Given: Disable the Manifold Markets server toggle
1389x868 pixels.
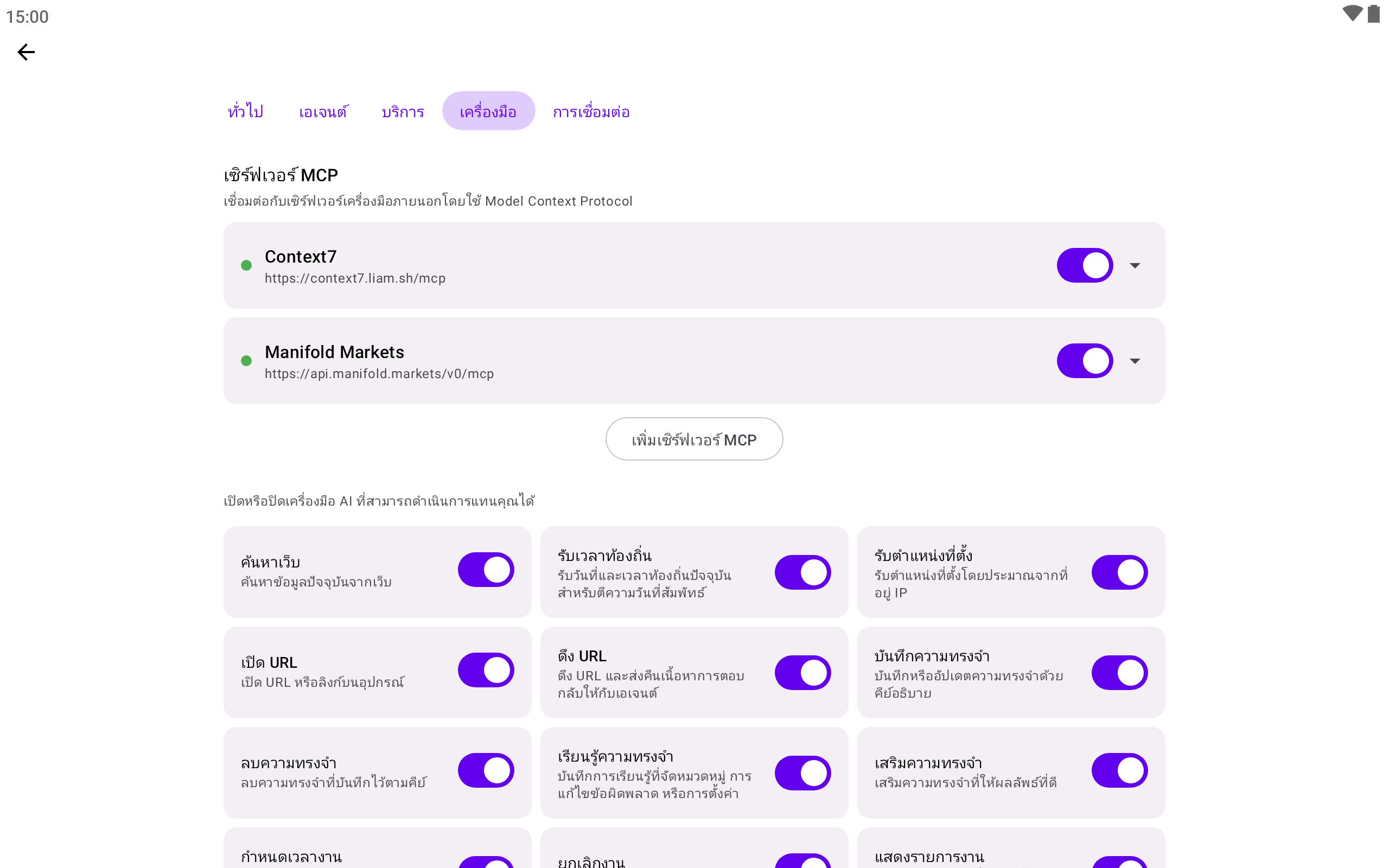Looking at the screenshot, I should coord(1085,361).
